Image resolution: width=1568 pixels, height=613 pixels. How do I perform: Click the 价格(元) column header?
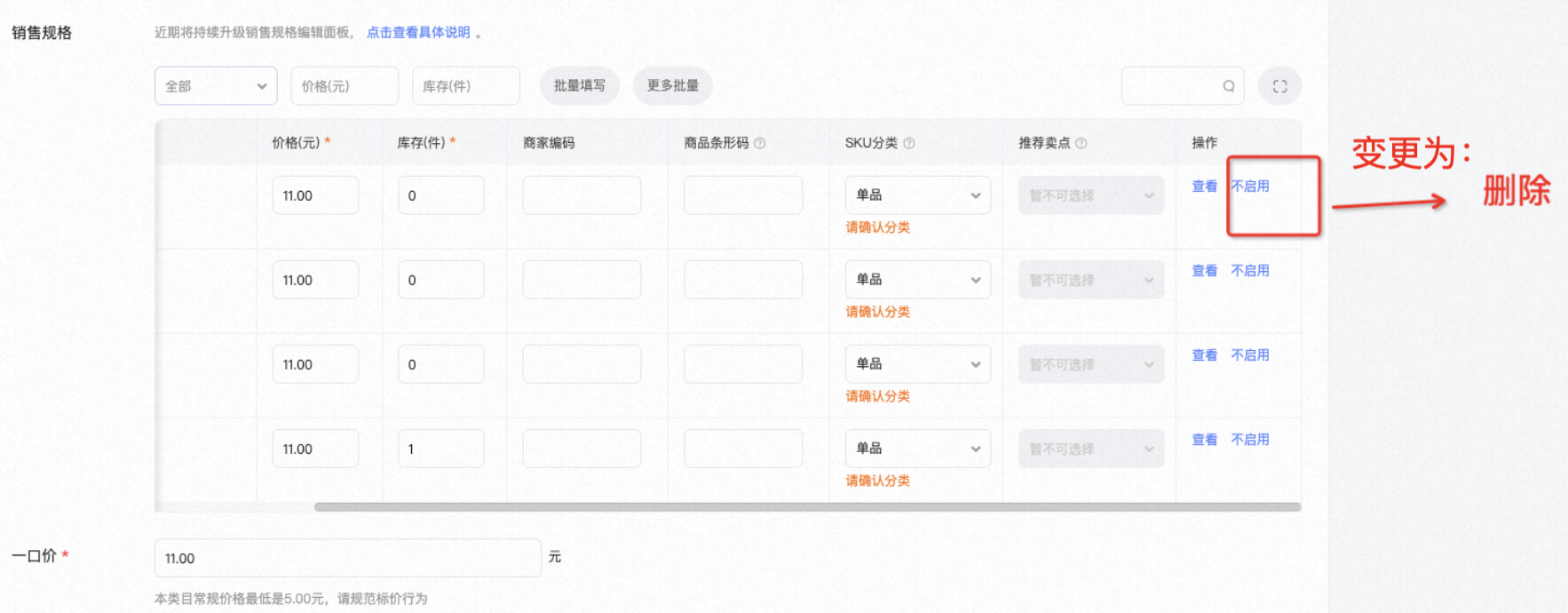tap(296, 142)
